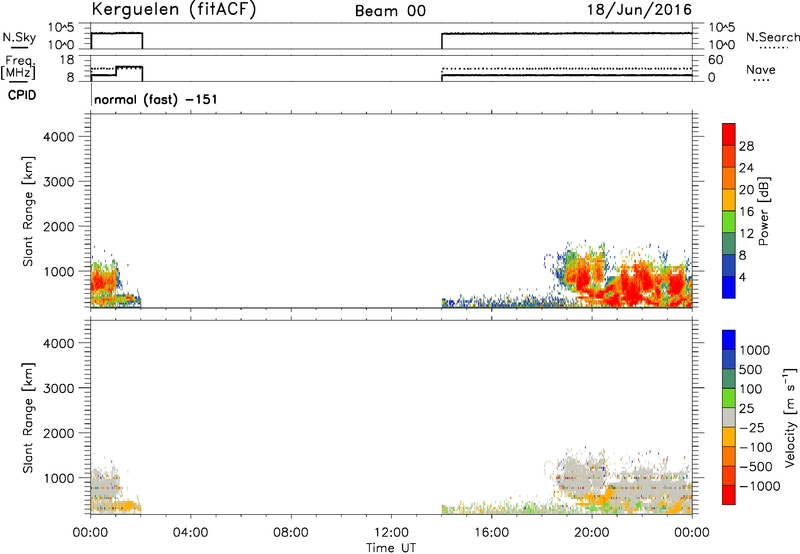The image size is (800, 554).
Task: Click the date "18/Jun/2016"
Action: click(x=640, y=9)
